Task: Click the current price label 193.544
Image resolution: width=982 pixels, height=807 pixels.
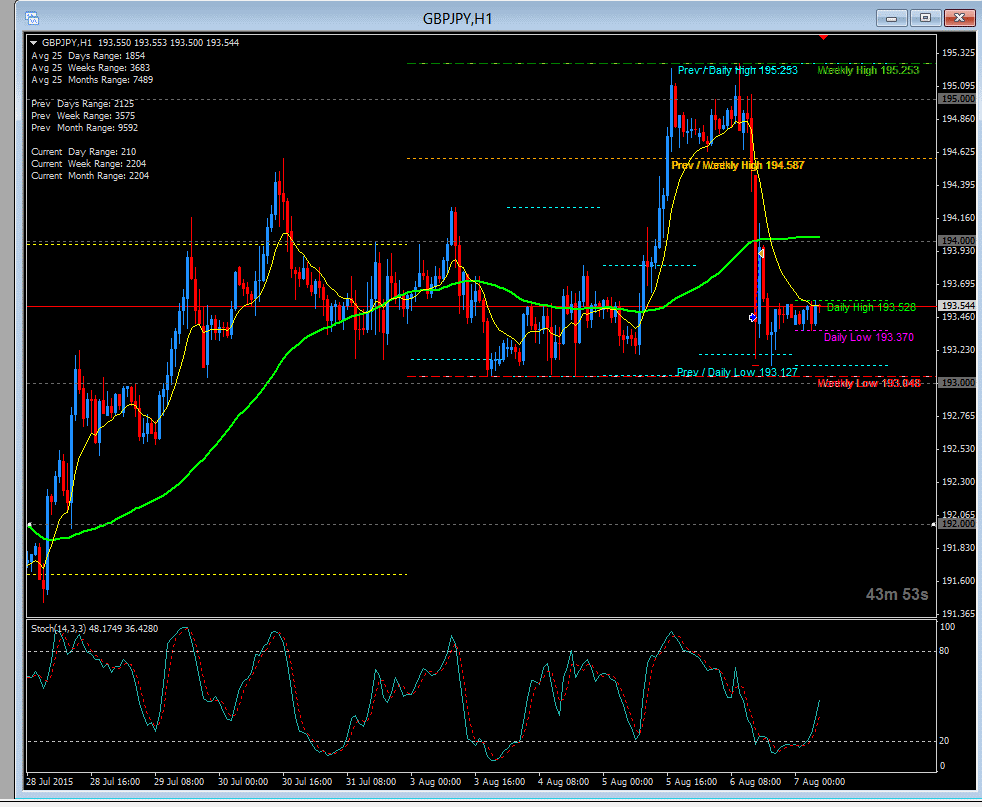Action: tap(957, 306)
